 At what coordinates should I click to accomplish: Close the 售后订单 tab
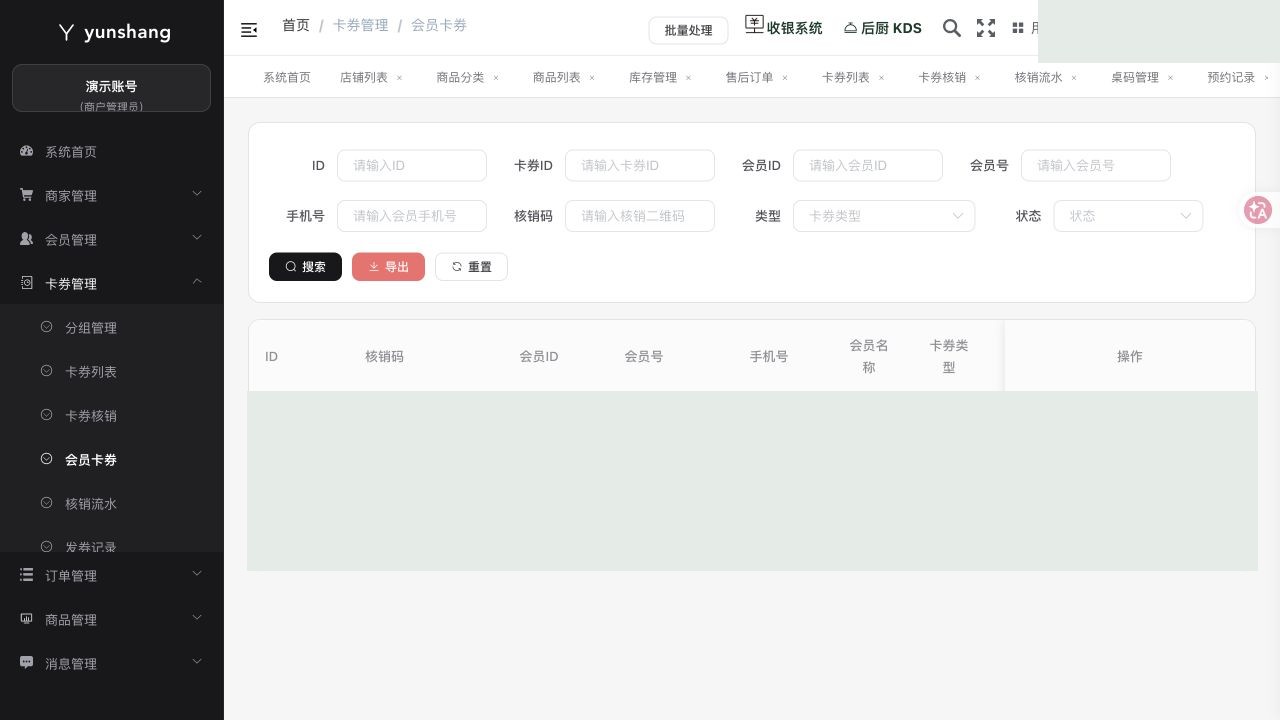[x=785, y=77]
